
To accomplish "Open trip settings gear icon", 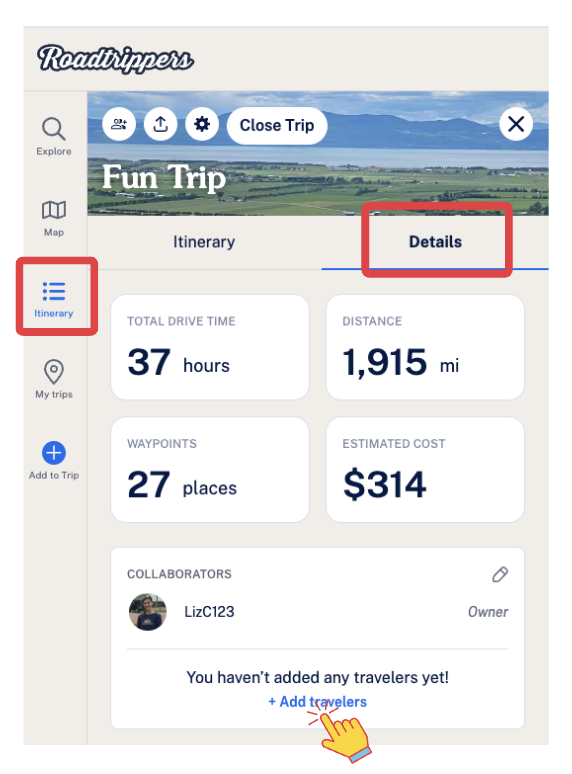I will point(202,124).
